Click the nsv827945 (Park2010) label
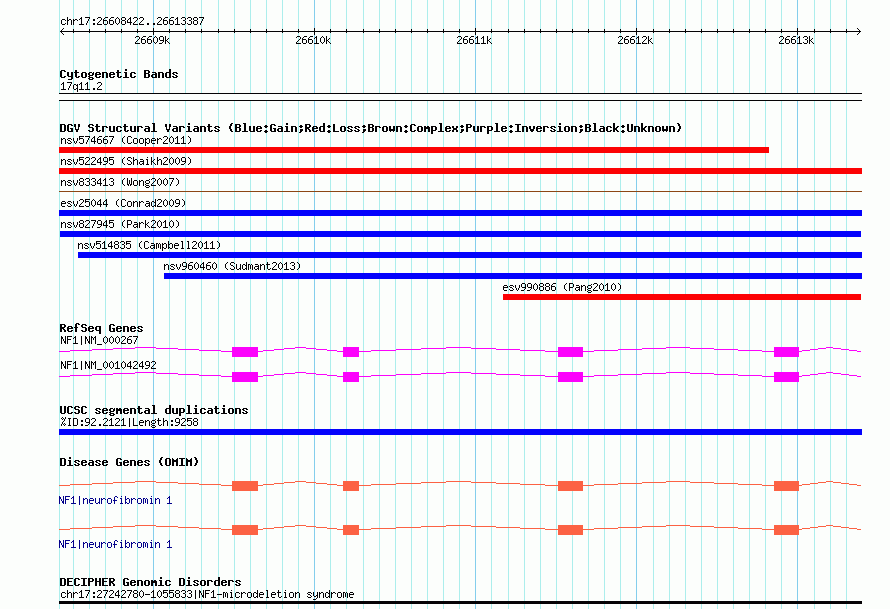This screenshot has width=890, height=609. pyautogui.click(x=120, y=224)
